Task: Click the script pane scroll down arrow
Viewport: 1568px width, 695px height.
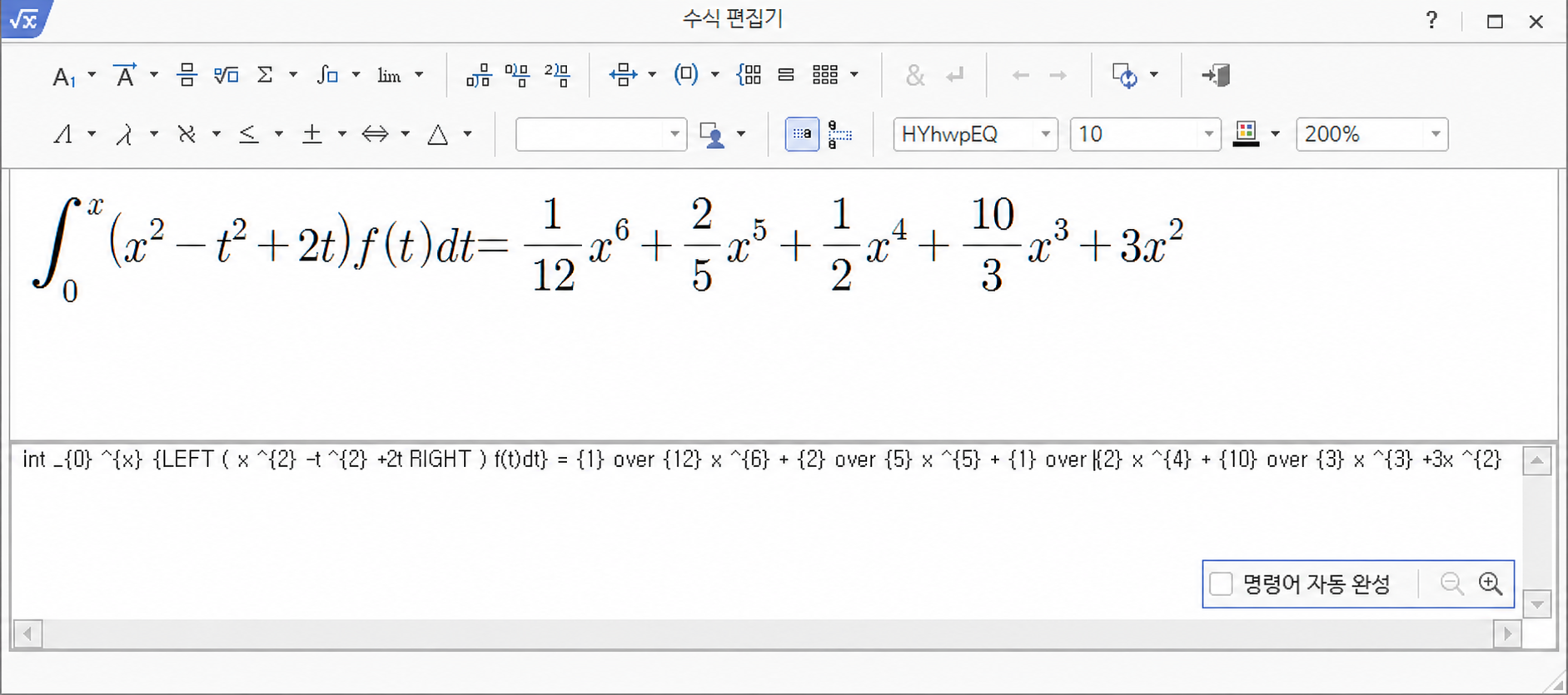Action: [x=1537, y=604]
